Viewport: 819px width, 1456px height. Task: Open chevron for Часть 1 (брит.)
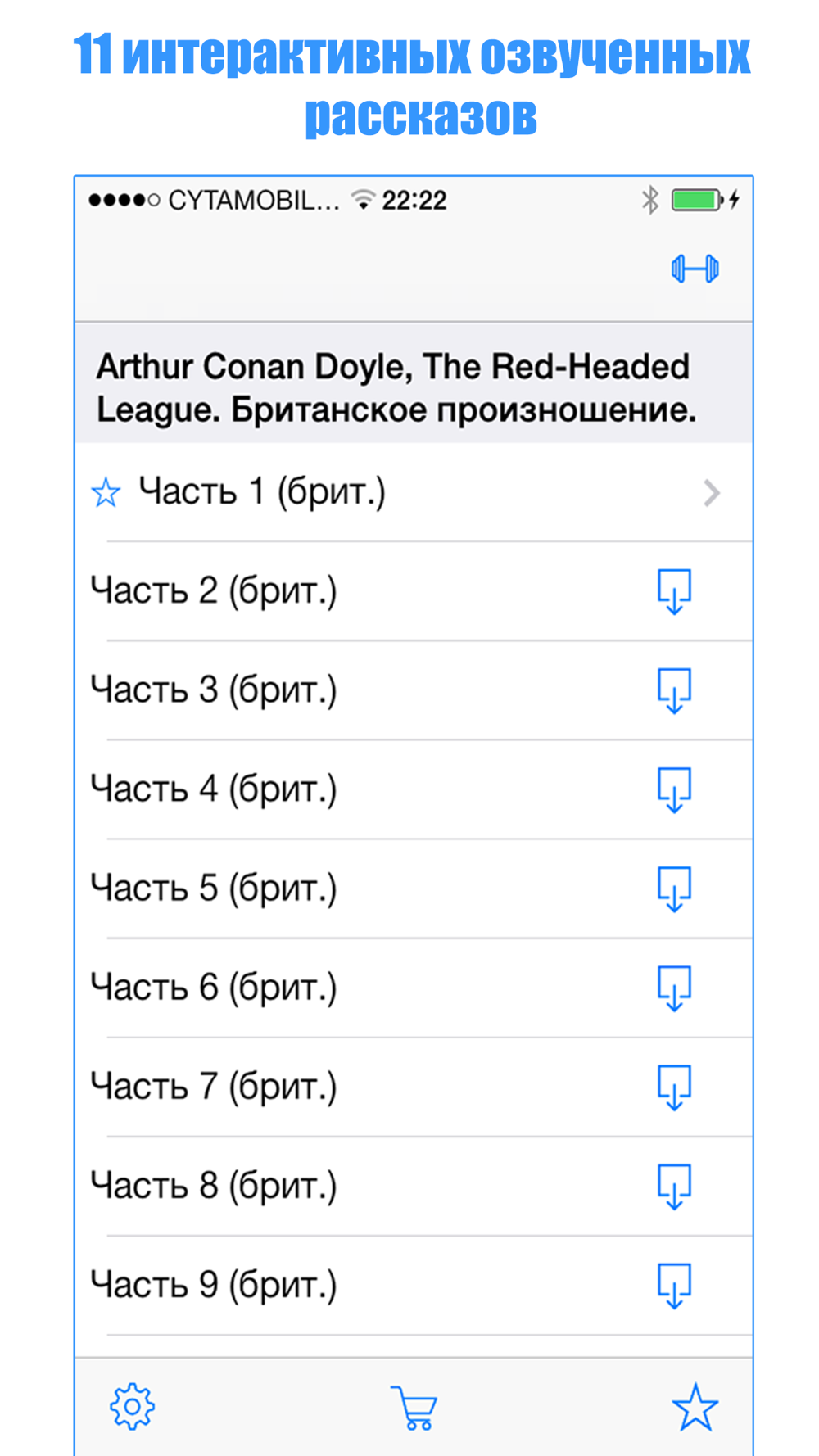711,493
